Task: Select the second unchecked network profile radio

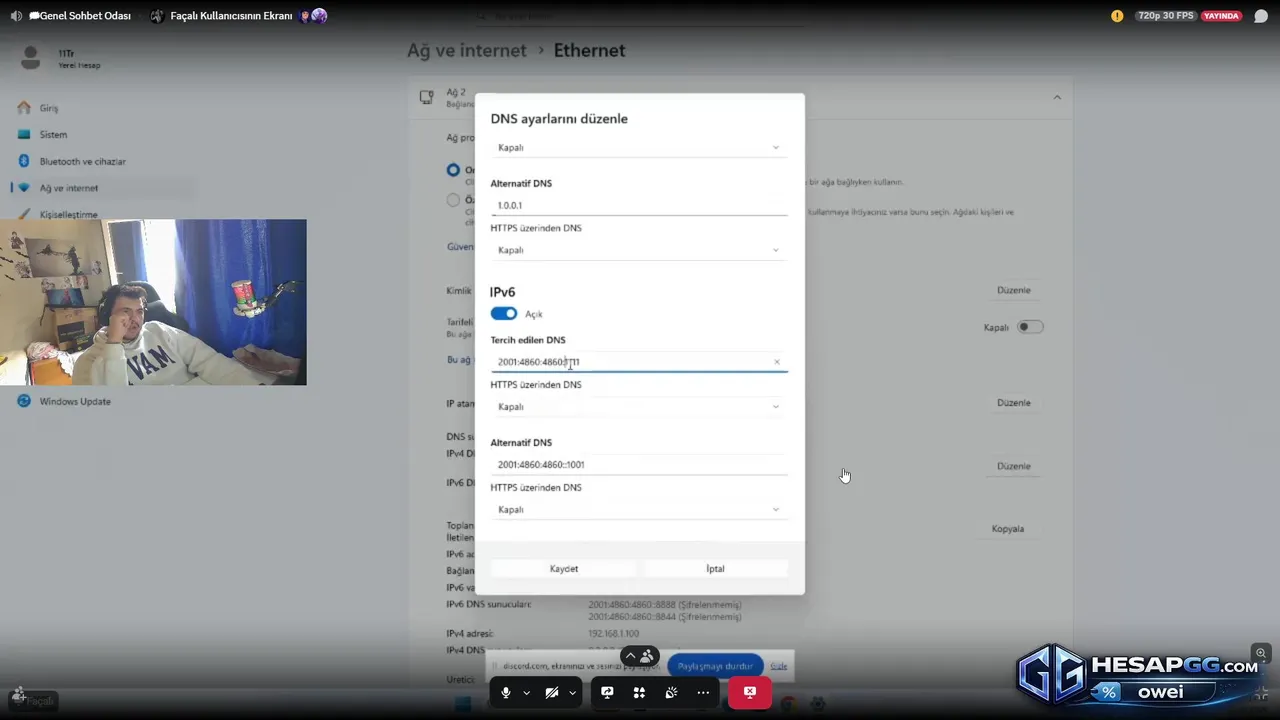Action: click(x=454, y=200)
